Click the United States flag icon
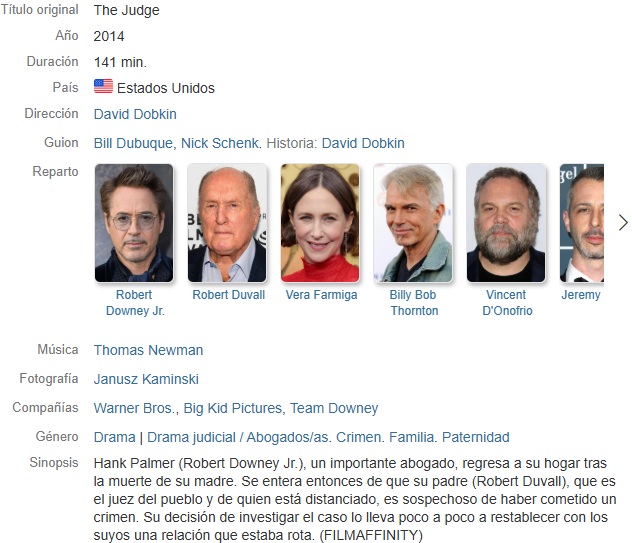632x543 pixels. coord(103,86)
